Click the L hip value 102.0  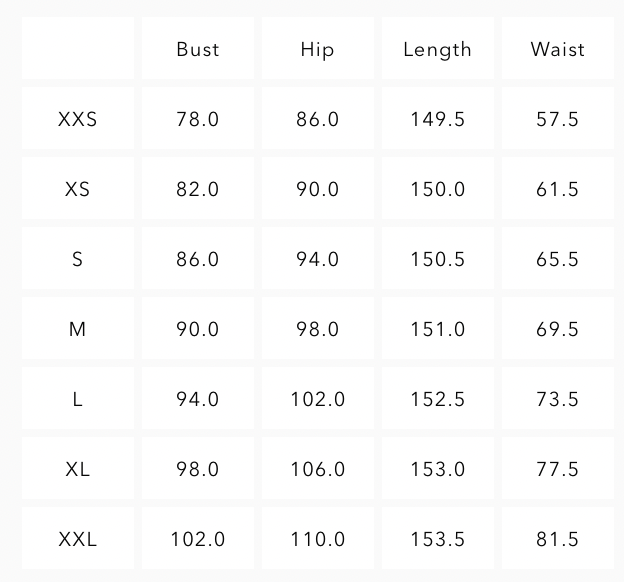coord(317,399)
